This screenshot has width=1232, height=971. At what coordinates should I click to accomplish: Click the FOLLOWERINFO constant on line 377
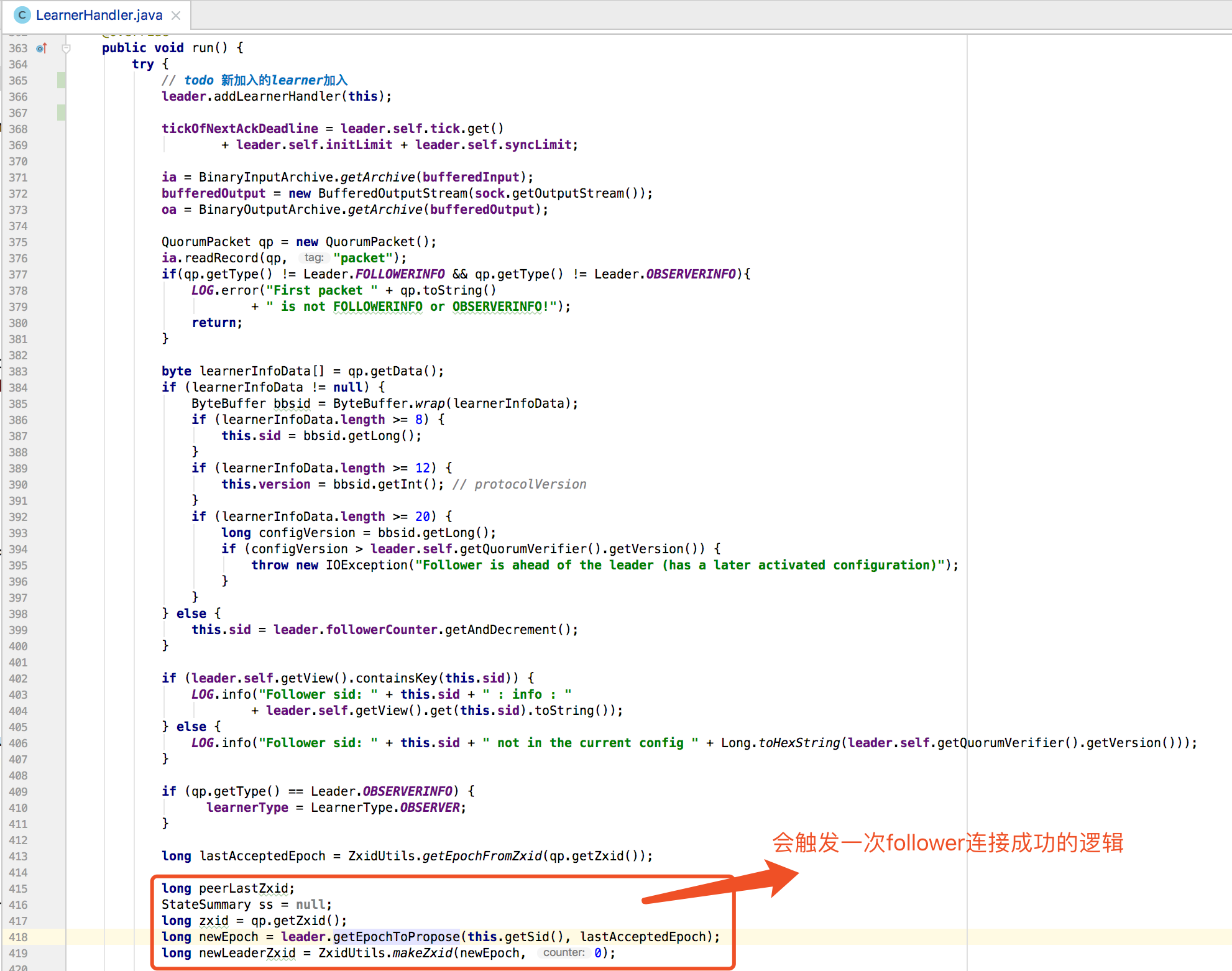pyautogui.click(x=400, y=274)
